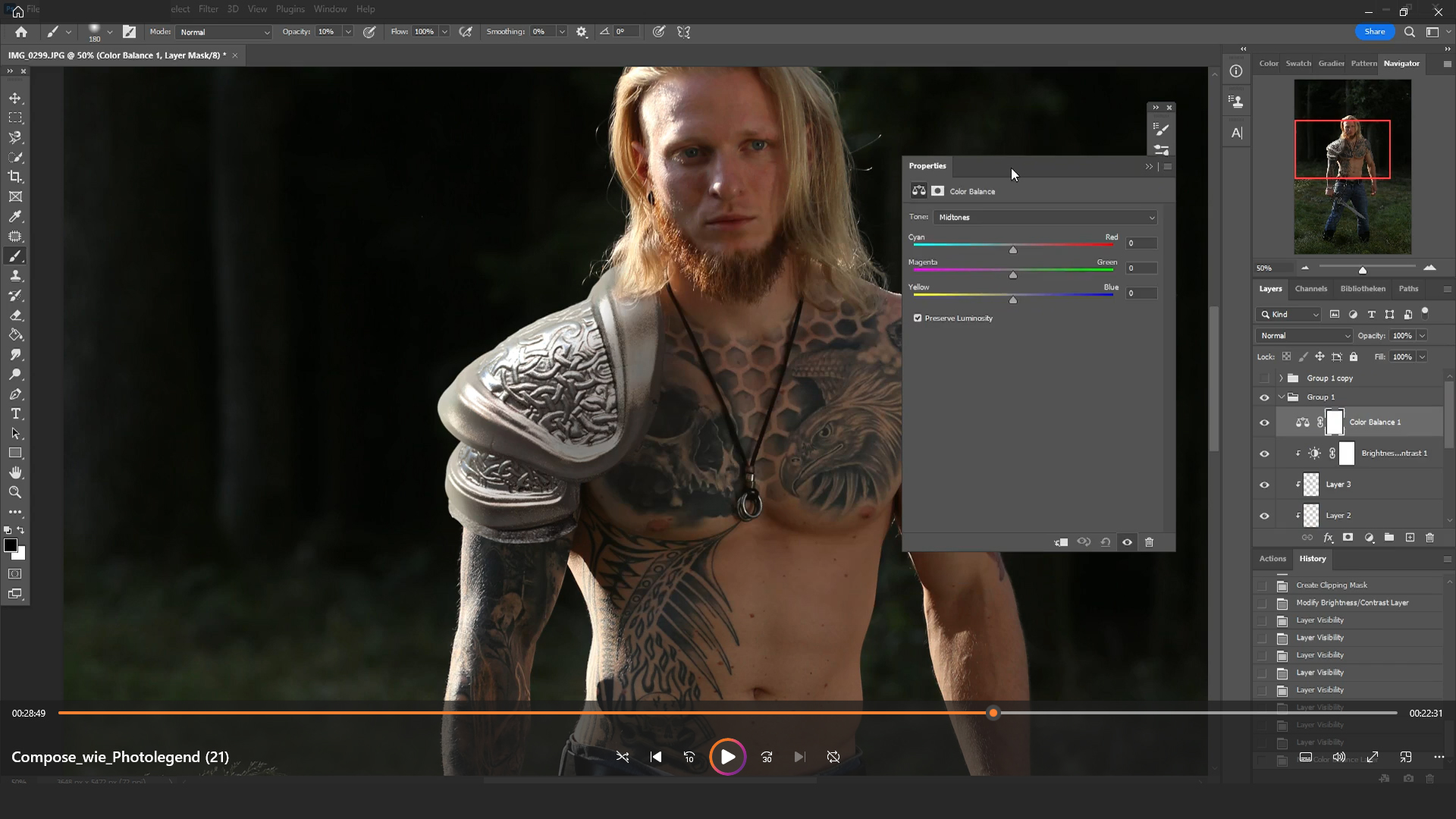Select Create Clipping Mask history state

(x=1331, y=585)
